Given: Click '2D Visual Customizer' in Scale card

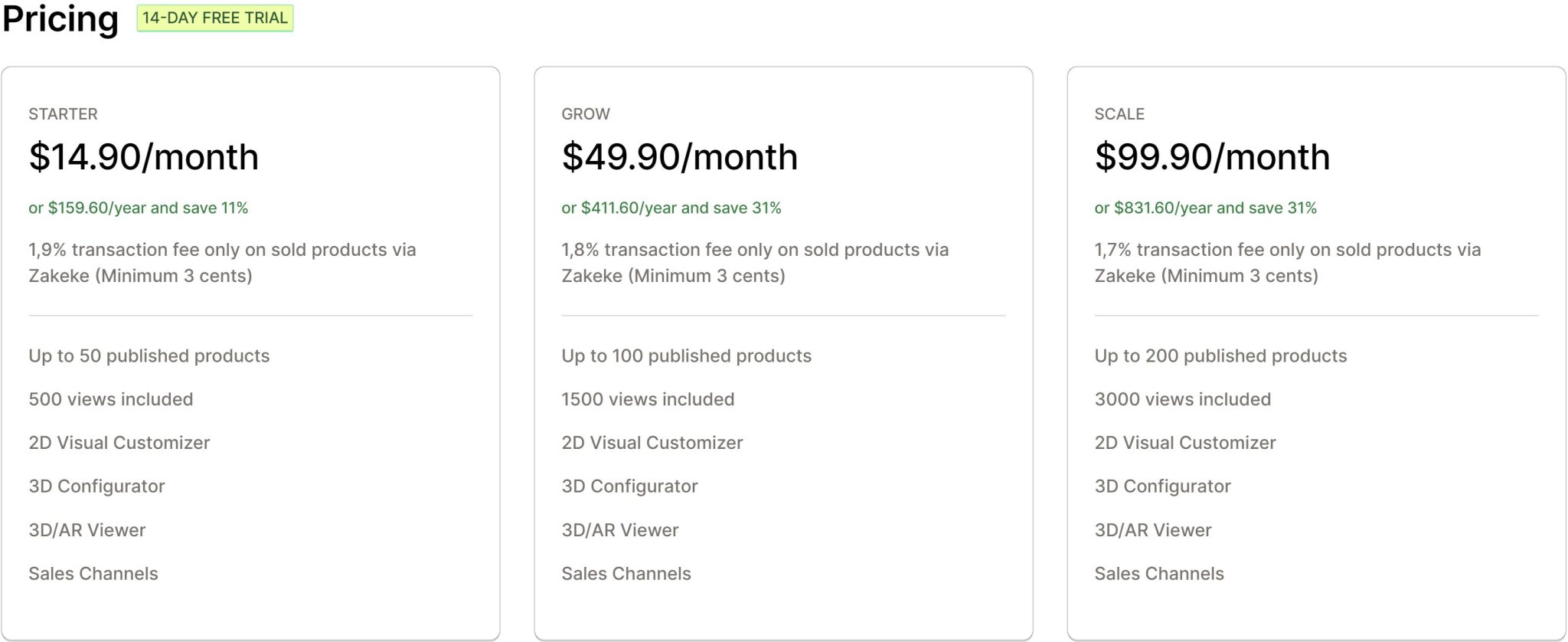Looking at the screenshot, I should (x=1185, y=443).
